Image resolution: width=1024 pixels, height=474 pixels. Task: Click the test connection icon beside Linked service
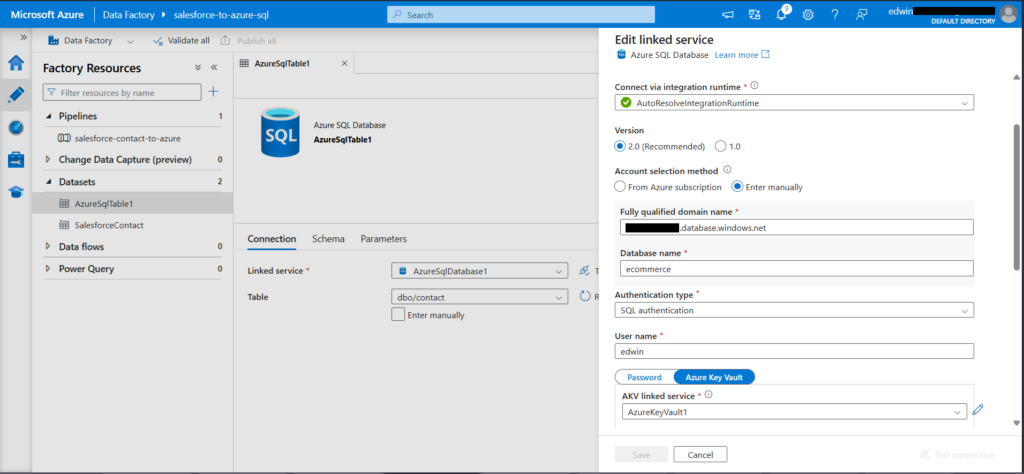(585, 271)
